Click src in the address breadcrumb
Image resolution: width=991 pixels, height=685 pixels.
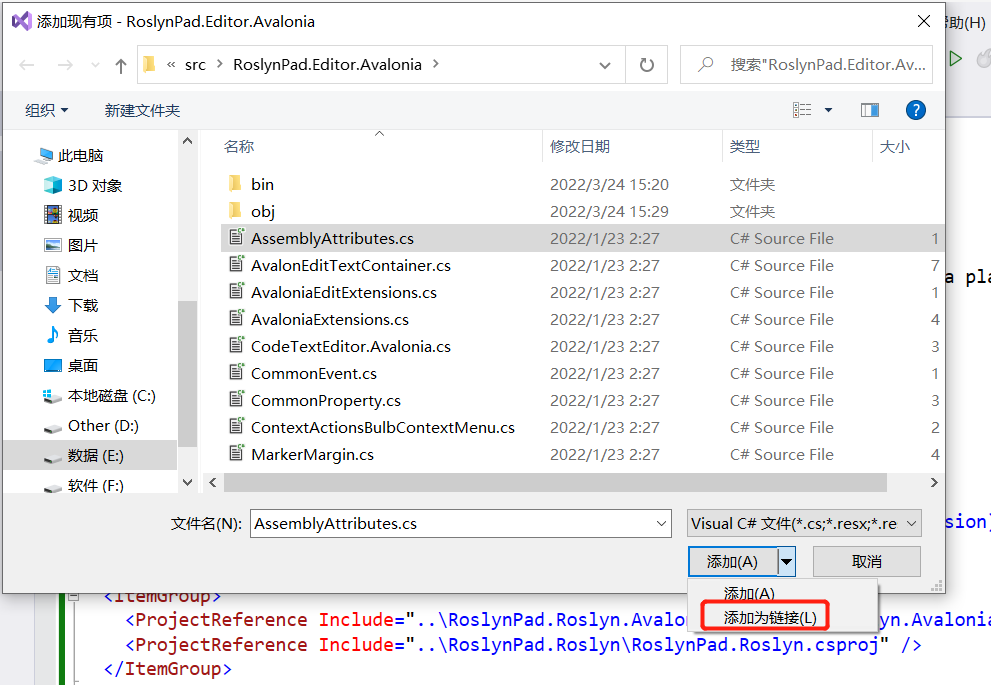195,65
